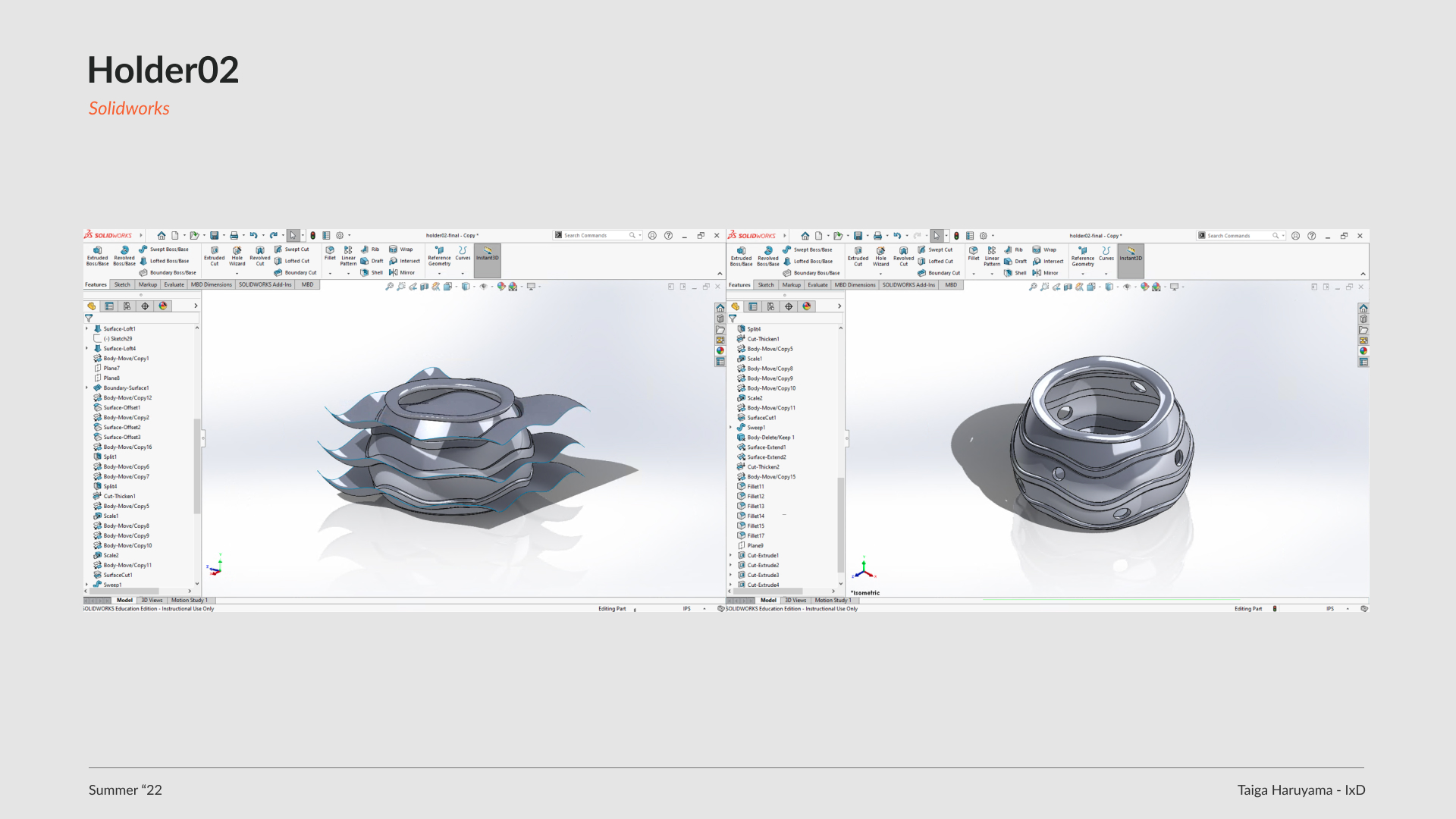Click Rebuild traffic light icon in left window
Image resolution: width=1456 pixels, height=819 pixels.
click(x=312, y=236)
